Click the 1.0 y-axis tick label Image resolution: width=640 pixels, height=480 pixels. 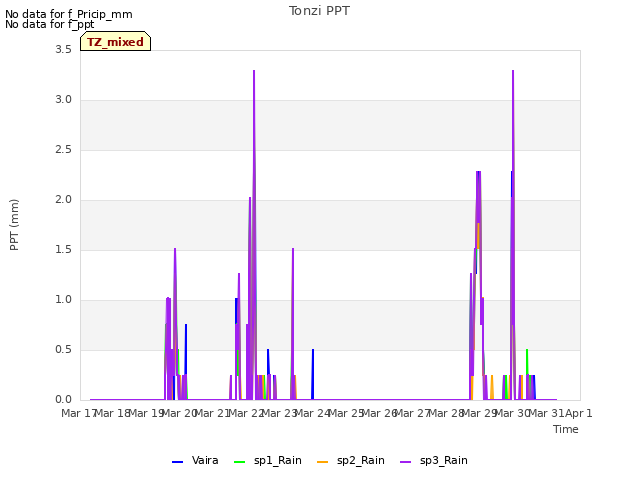64,300
